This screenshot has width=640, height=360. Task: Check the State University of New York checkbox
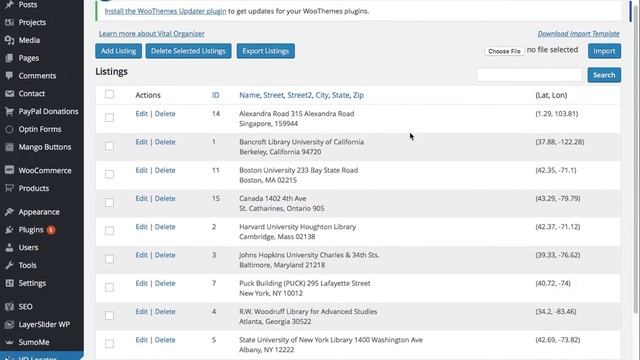(109, 344)
